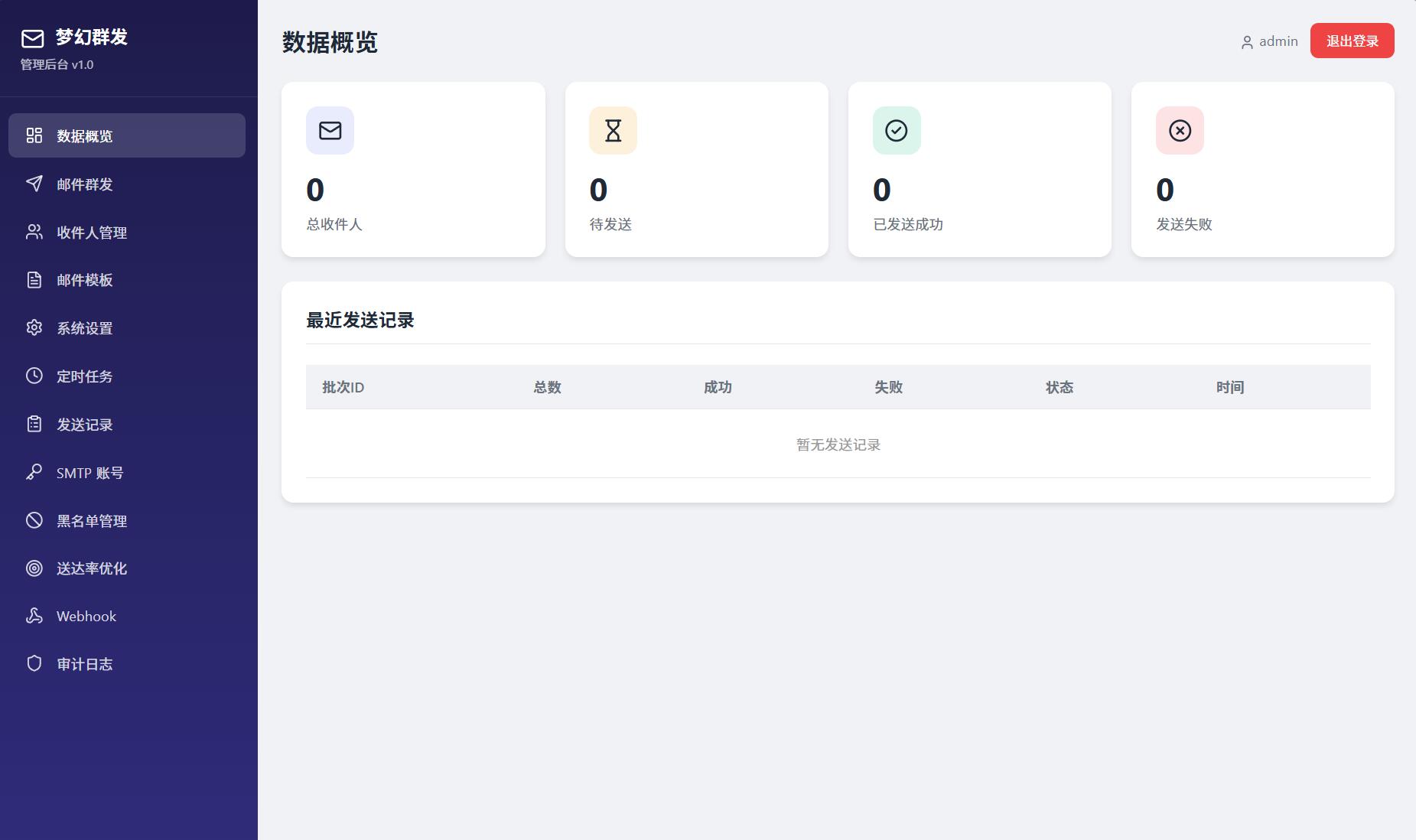
Task: Click the 数据概览 page title
Action: click(330, 42)
